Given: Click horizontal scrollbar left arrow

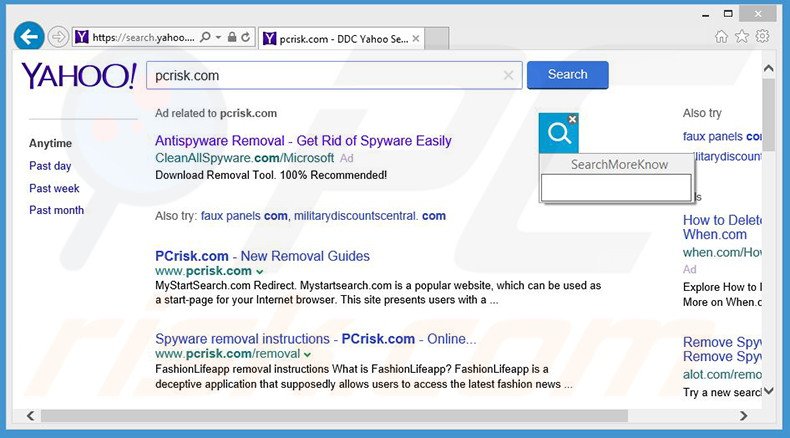Looking at the screenshot, I should pyautogui.click(x=31, y=415).
